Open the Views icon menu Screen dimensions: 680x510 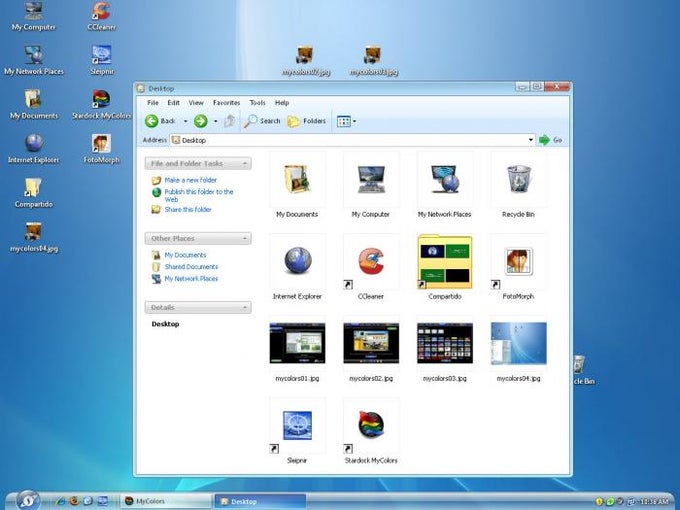pos(347,121)
